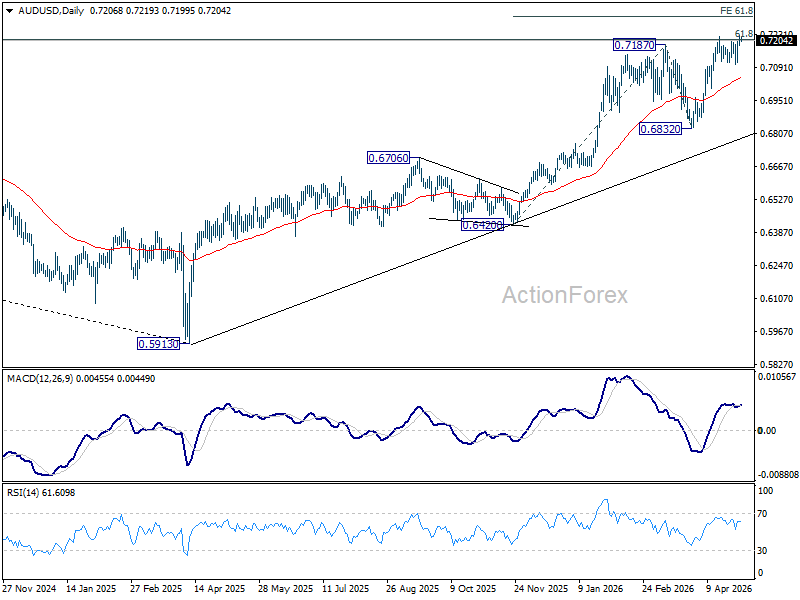
Task: Click the 24 Nov 2025 date marker
Action: (x=541, y=588)
